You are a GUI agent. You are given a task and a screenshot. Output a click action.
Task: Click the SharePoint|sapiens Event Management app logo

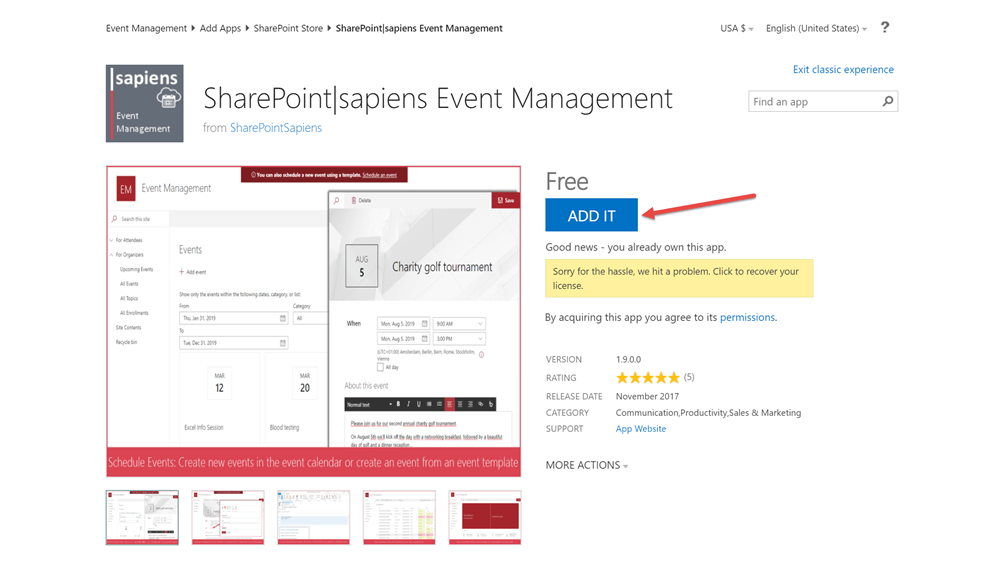tap(144, 103)
